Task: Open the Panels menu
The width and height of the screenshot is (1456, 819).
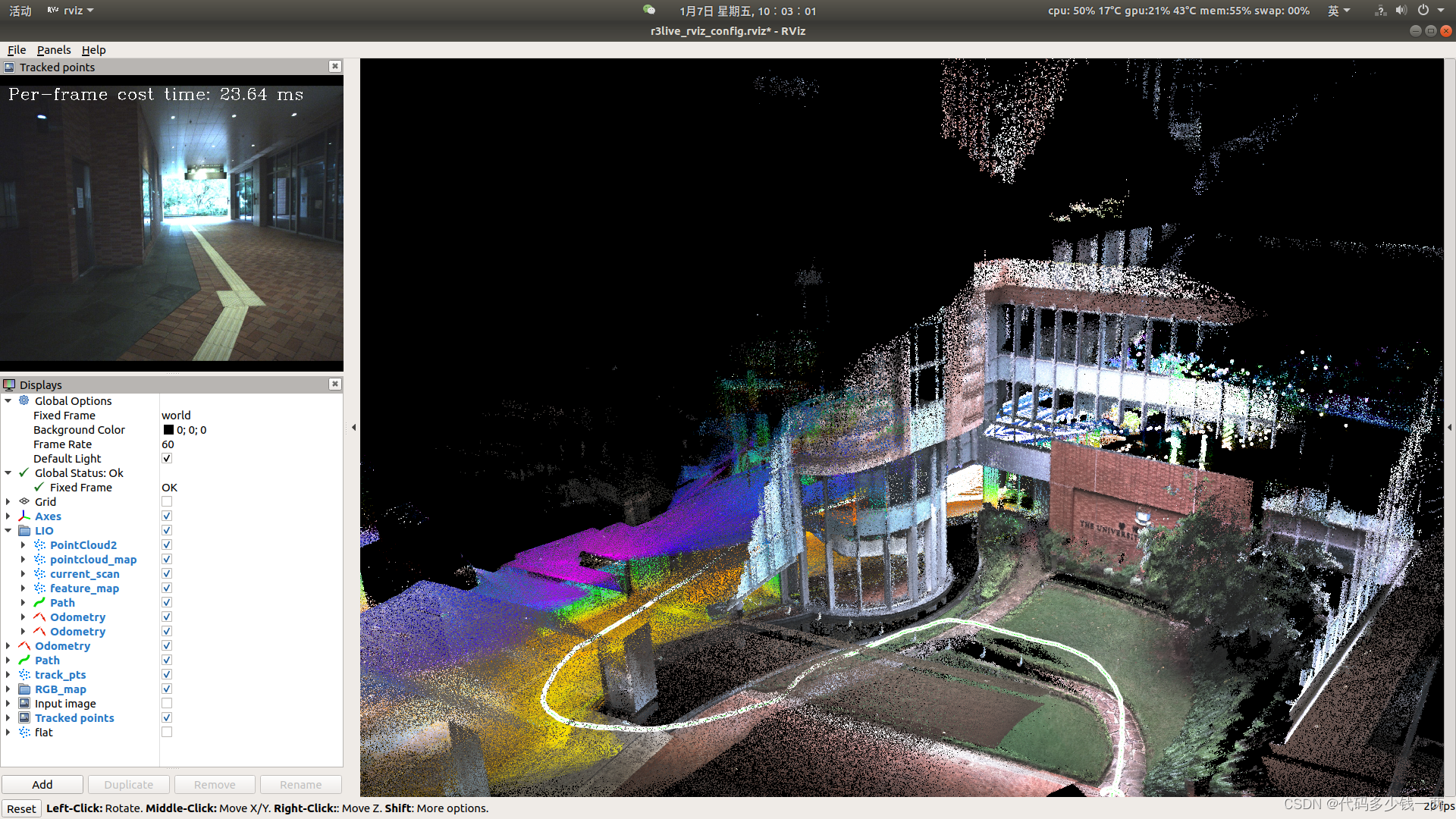Action: click(54, 49)
